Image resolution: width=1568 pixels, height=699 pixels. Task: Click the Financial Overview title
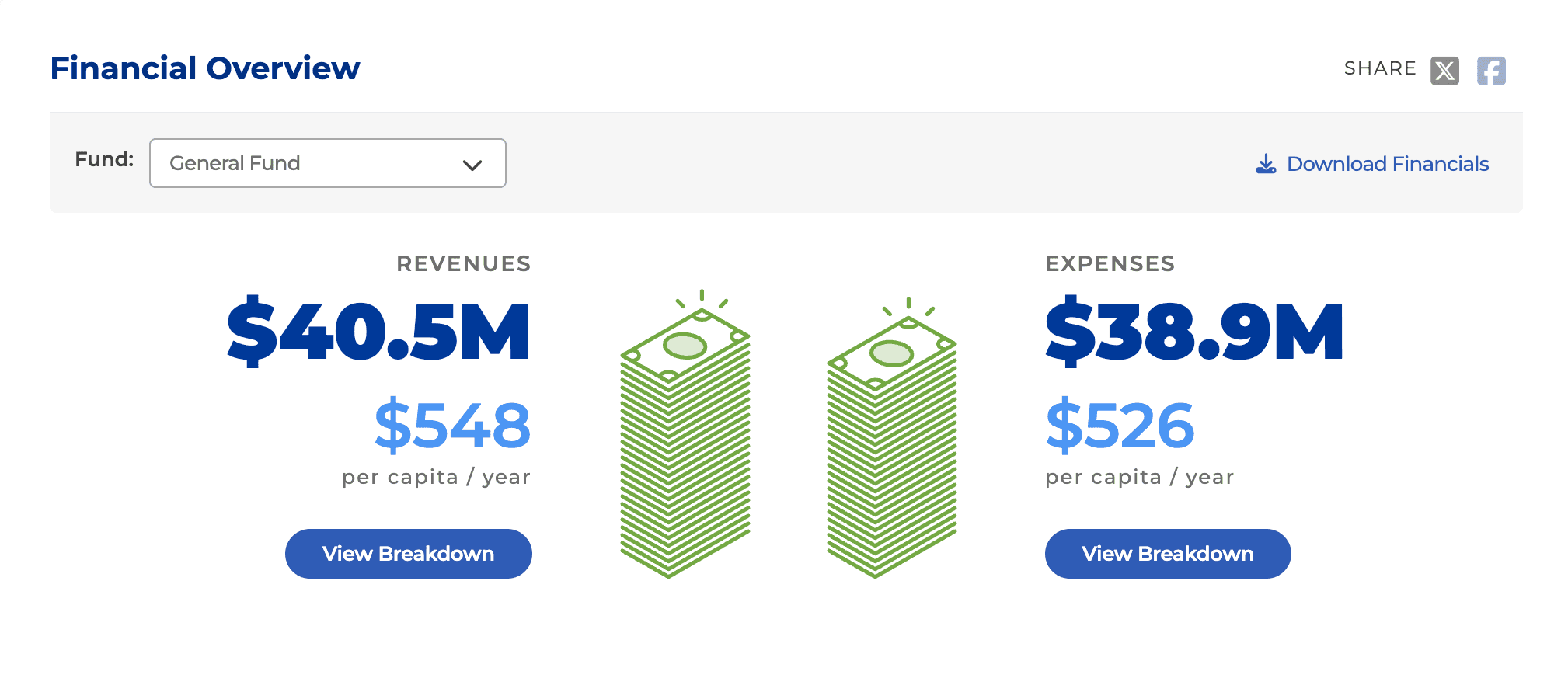coord(204,68)
